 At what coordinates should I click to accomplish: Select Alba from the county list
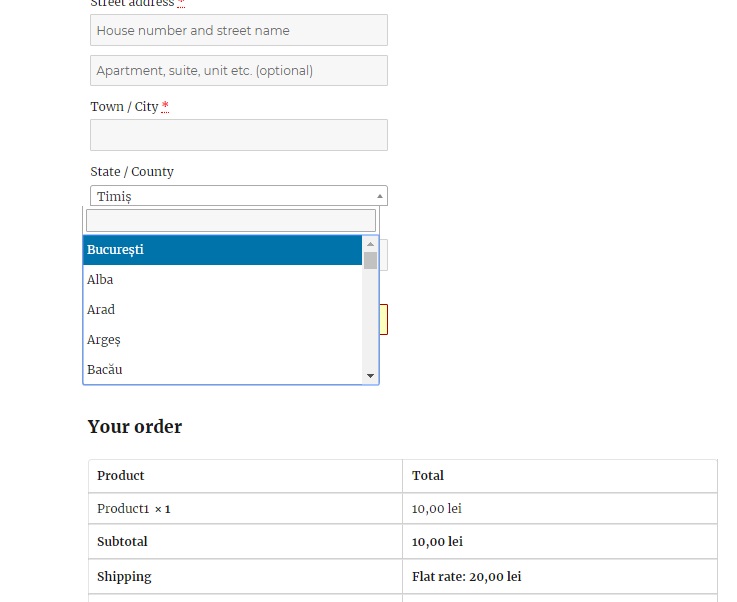point(222,280)
